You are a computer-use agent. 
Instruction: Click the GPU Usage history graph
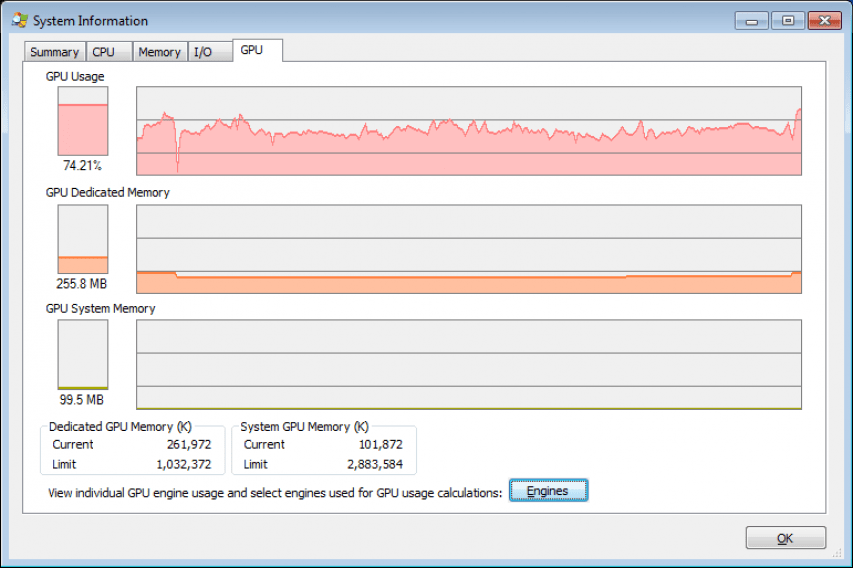click(x=468, y=131)
